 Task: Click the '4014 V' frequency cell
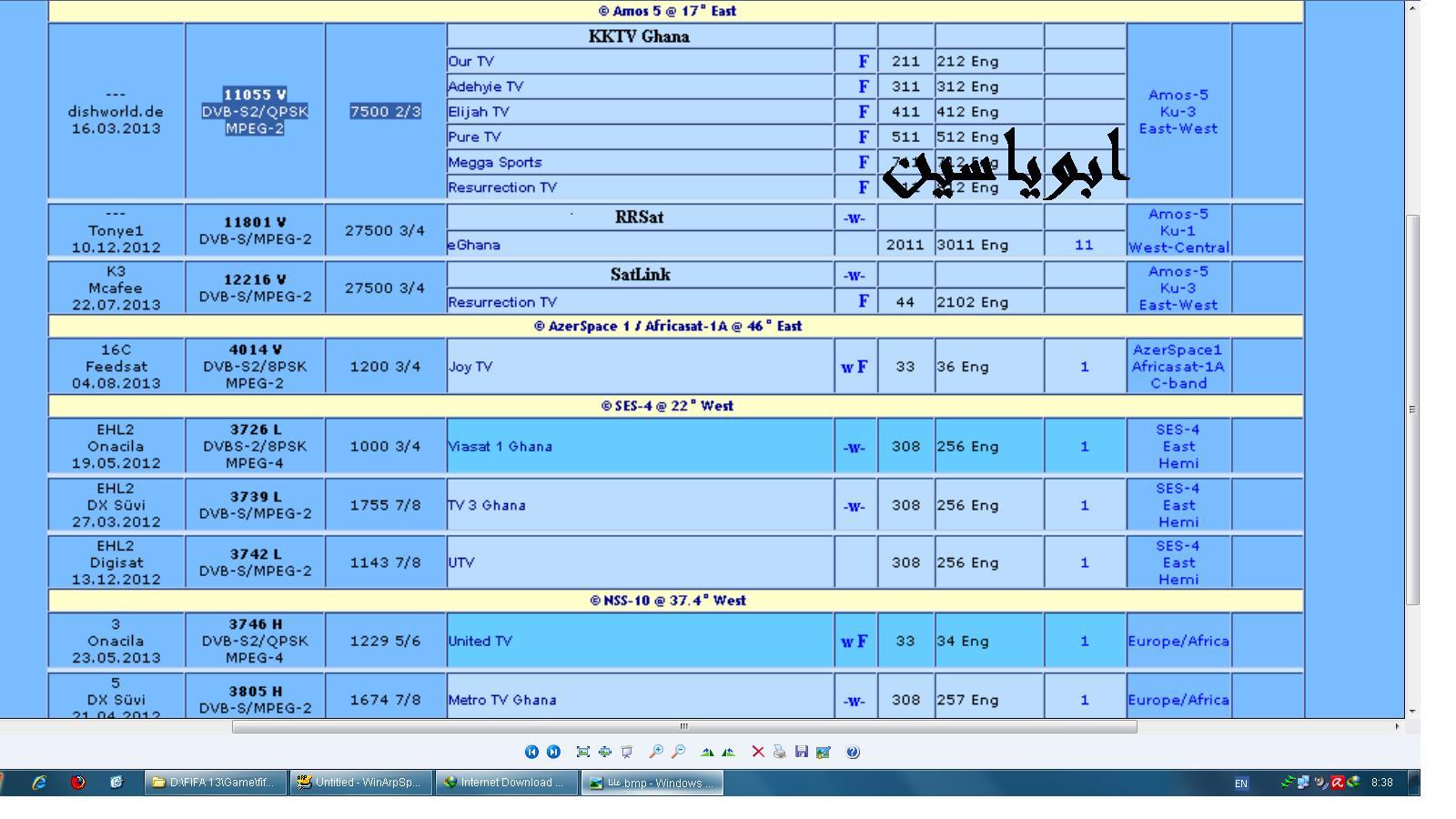255,367
